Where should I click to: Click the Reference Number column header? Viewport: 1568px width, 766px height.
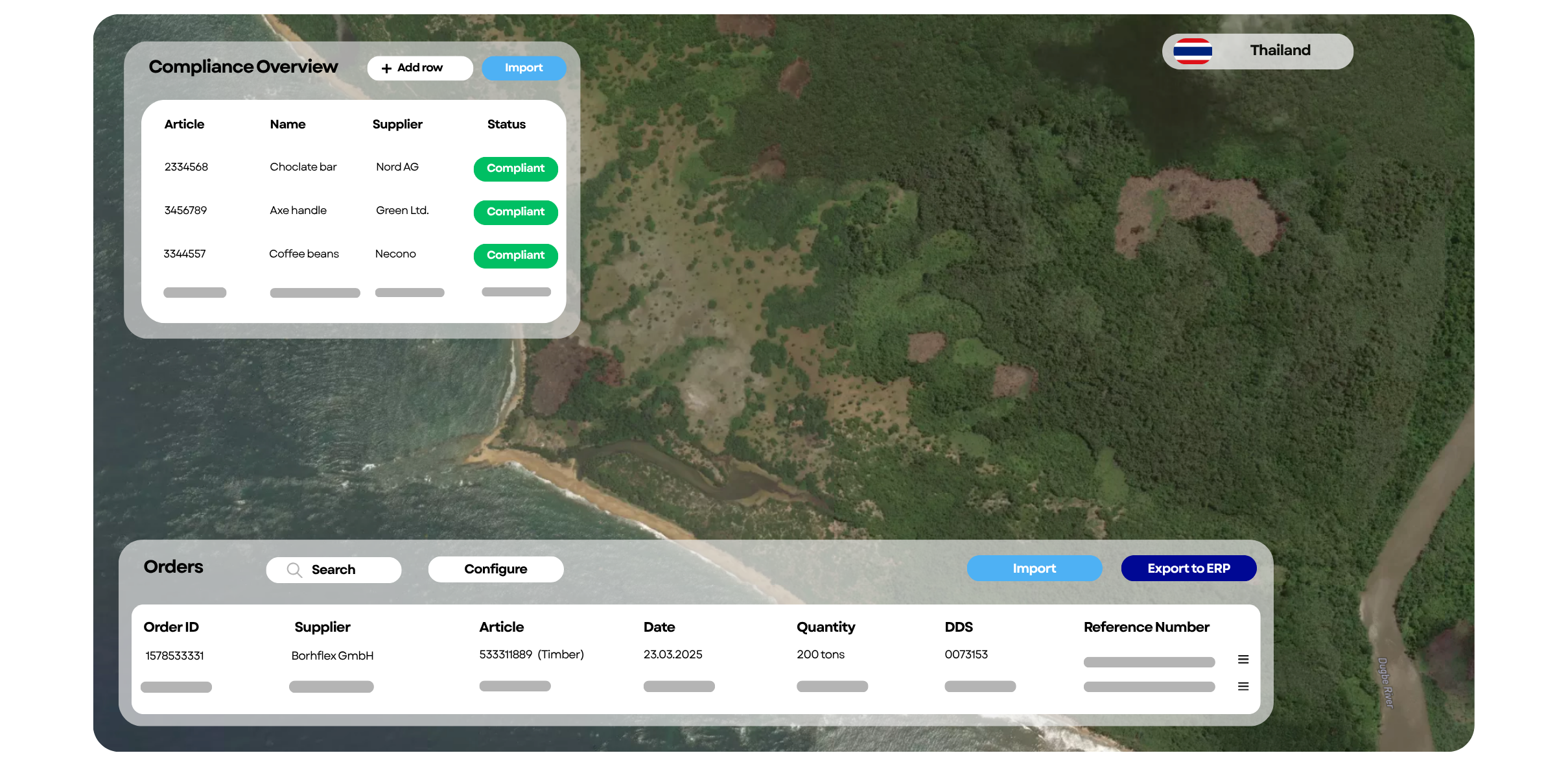(x=1146, y=627)
